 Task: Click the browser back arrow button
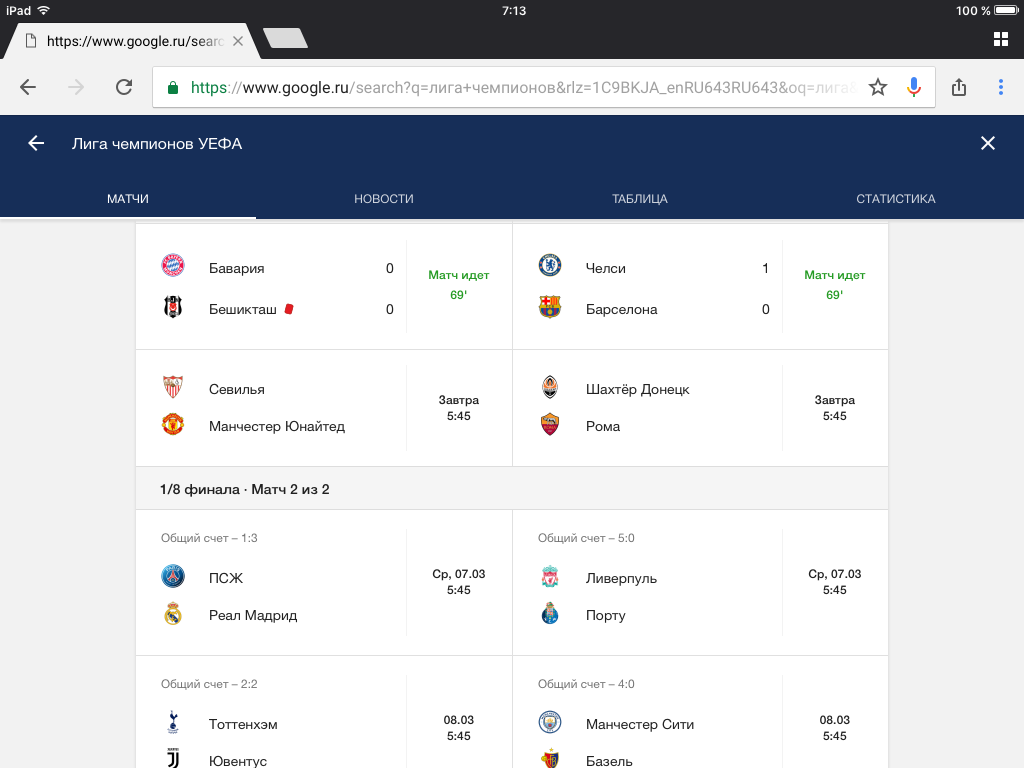pos(28,87)
